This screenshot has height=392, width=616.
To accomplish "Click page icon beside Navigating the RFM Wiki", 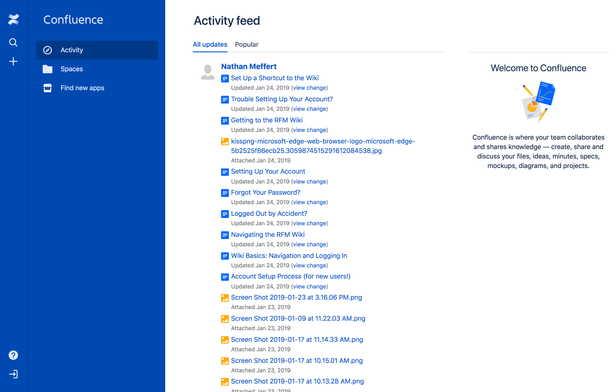I will pos(225,235).
